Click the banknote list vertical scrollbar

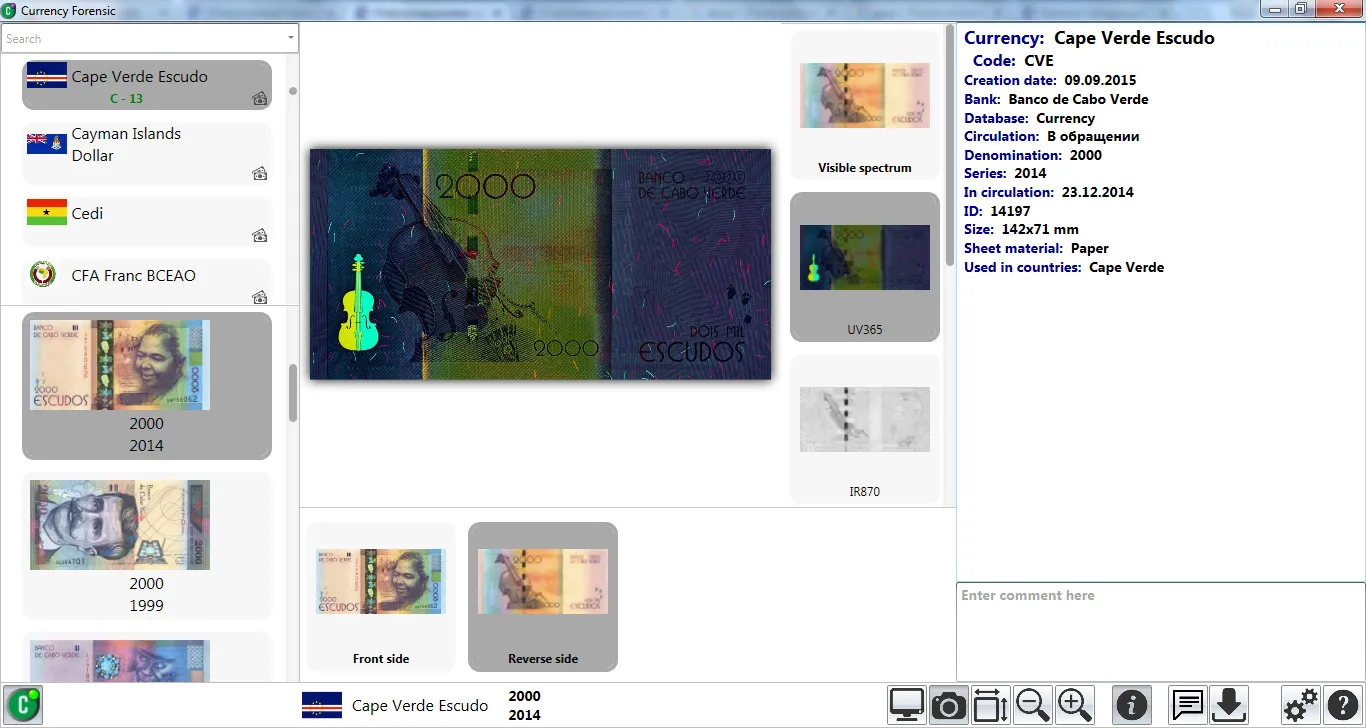(293, 393)
